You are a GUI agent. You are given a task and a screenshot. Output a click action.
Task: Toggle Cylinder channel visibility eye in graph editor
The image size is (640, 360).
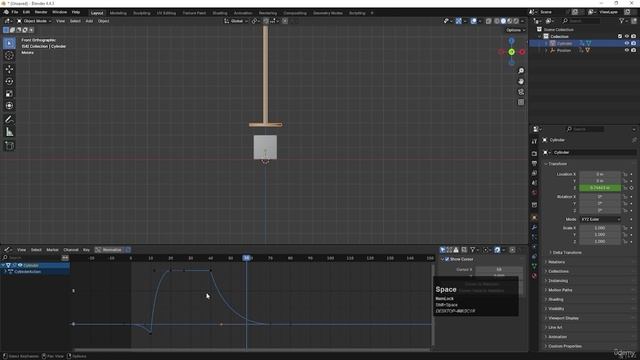coord(20,265)
